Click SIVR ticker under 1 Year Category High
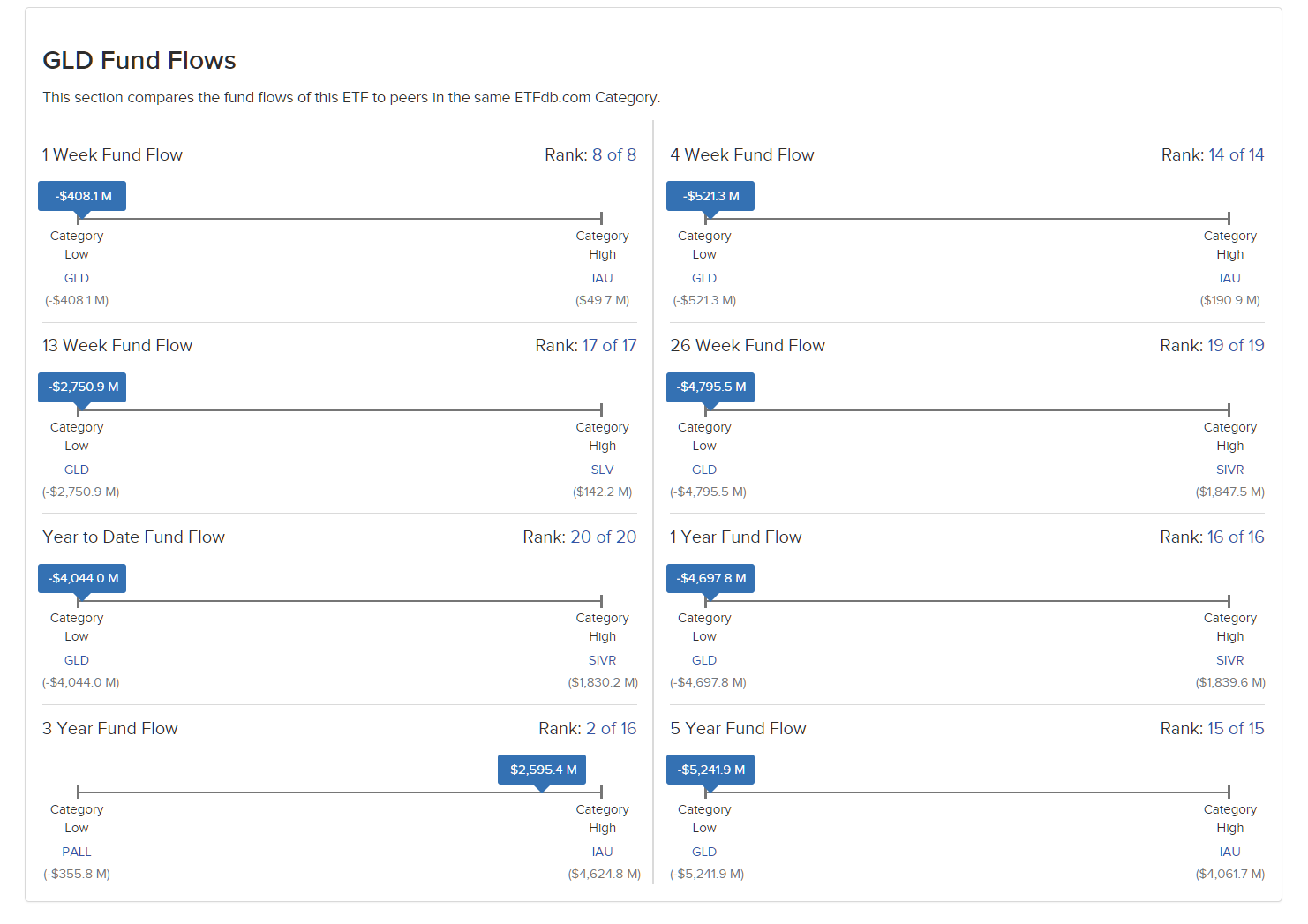The width and height of the screenshot is (1308, 924). tap(1230, 660)
